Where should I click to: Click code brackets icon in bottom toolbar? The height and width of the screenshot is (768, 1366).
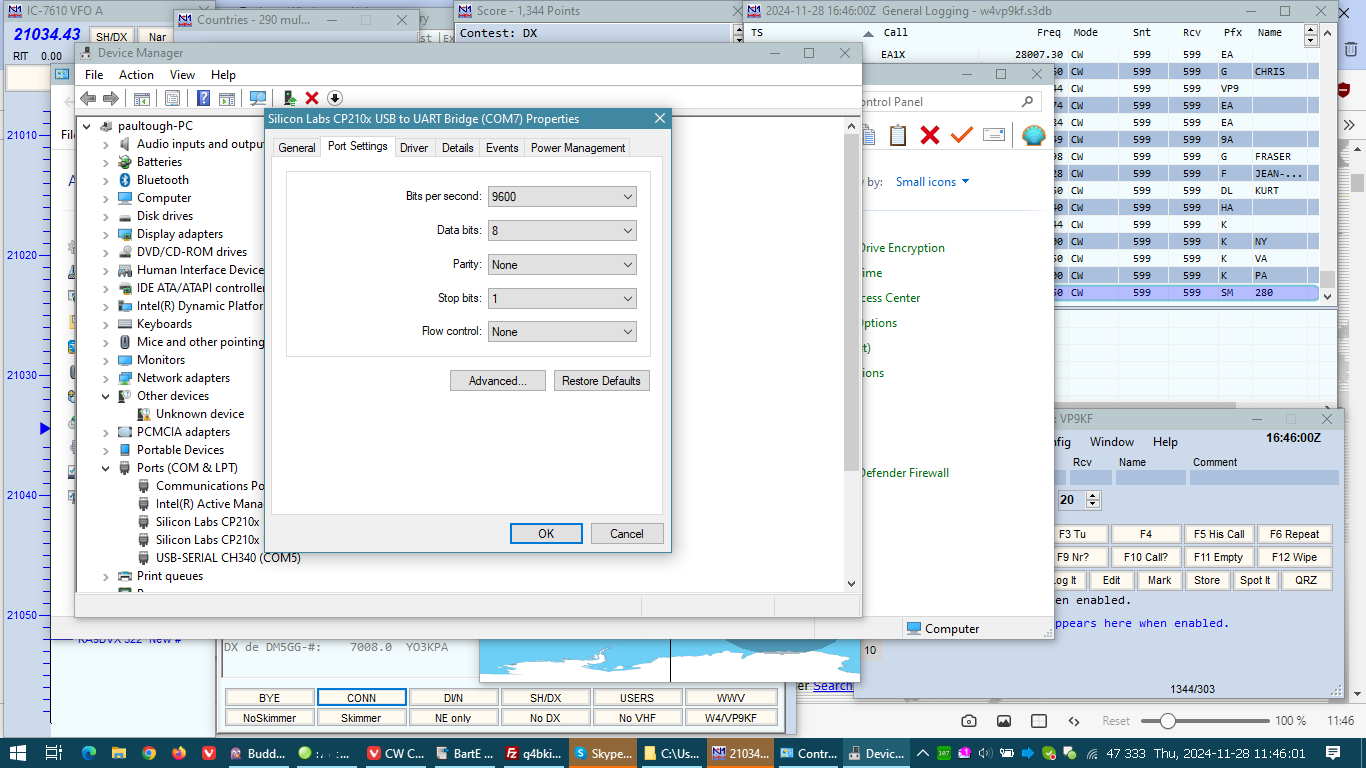(x=1074, y=721)
